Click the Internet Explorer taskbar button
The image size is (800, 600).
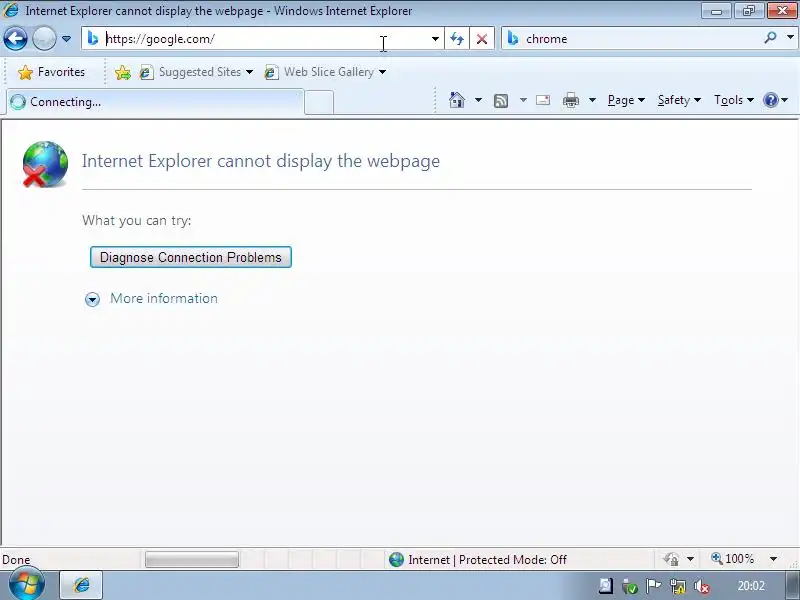click(x=81, y=585)
